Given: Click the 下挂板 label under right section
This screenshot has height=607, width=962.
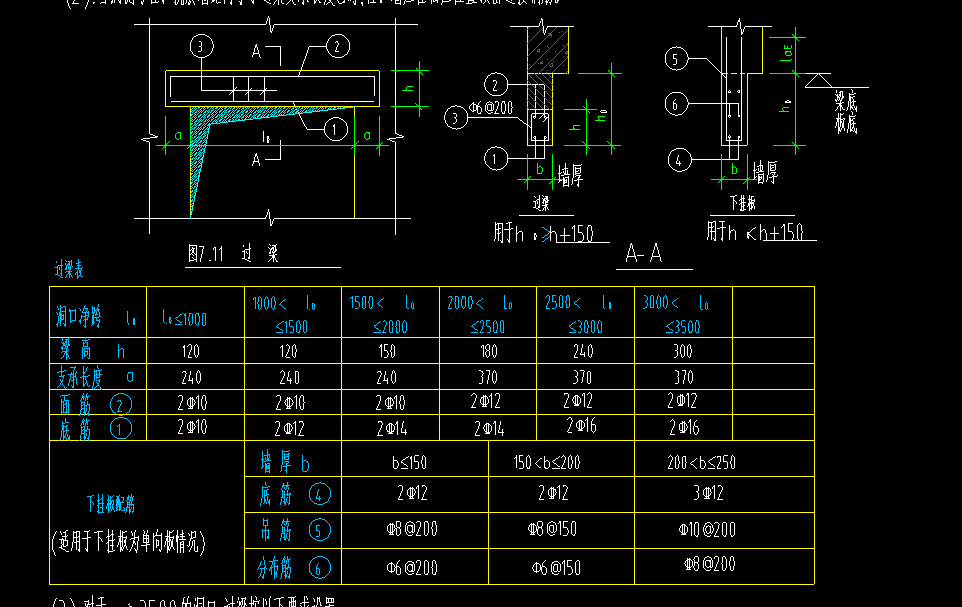Looking at the screenshot, I should [742, 203].
